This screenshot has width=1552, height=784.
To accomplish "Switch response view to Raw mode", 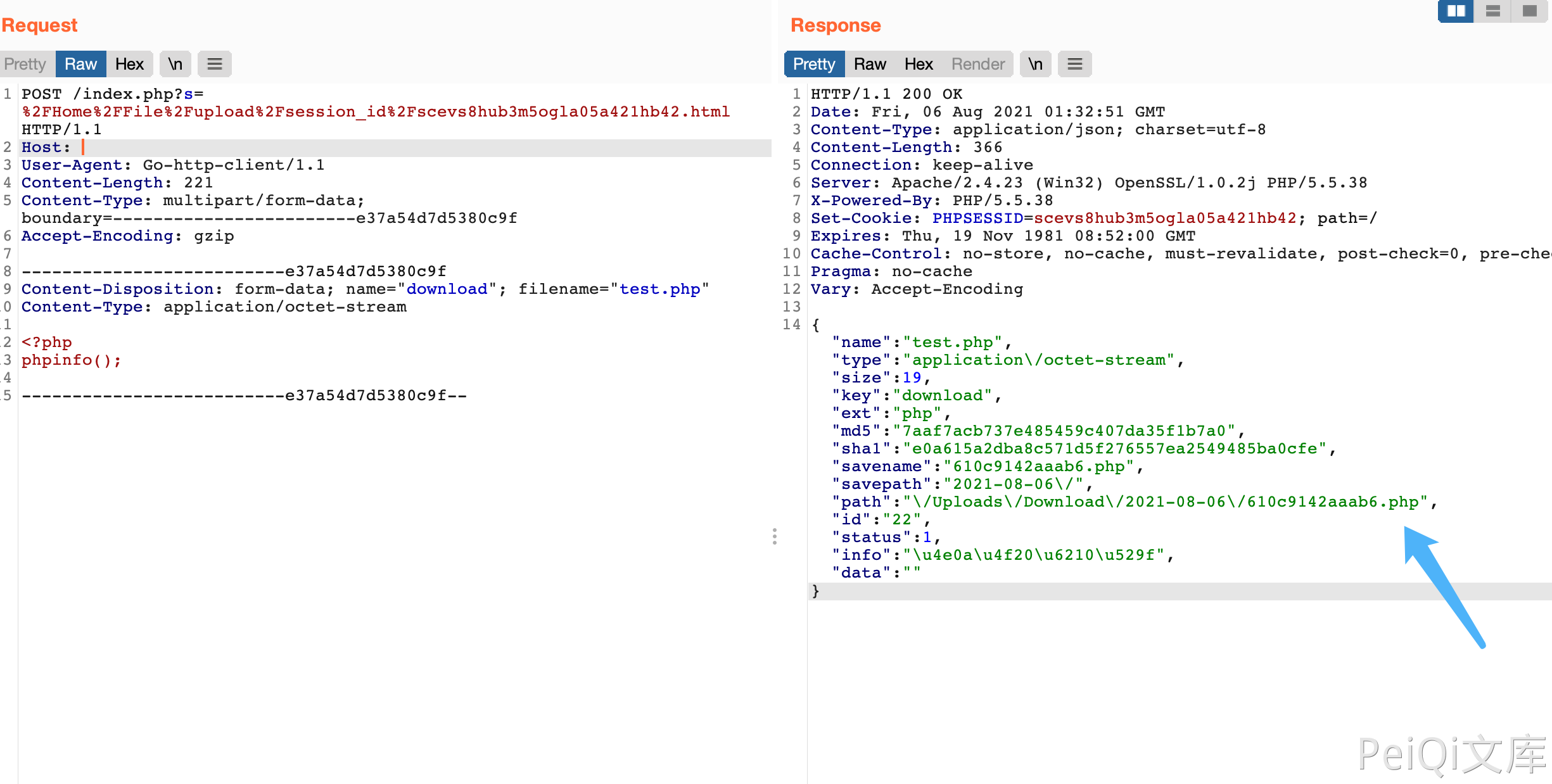I will (869, 63).
